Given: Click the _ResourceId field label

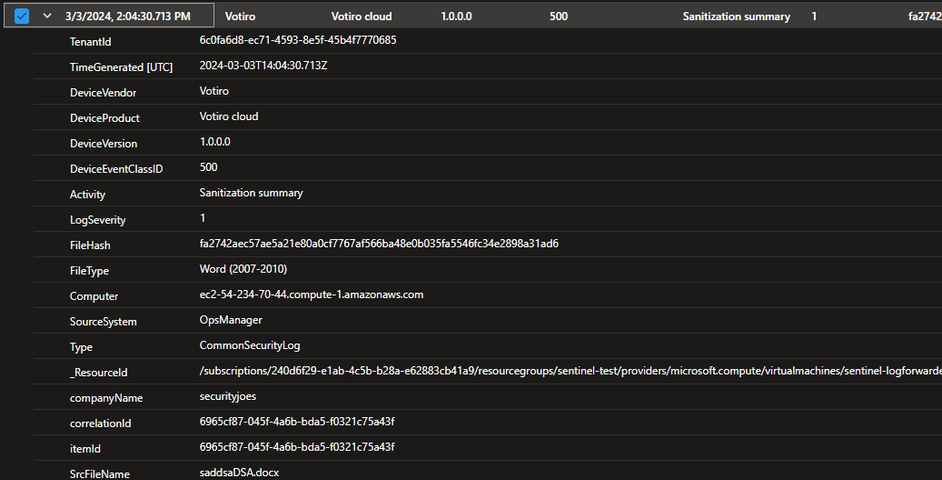Looking at the screenshot, I should pyautogui.click(x=99, y=373).
